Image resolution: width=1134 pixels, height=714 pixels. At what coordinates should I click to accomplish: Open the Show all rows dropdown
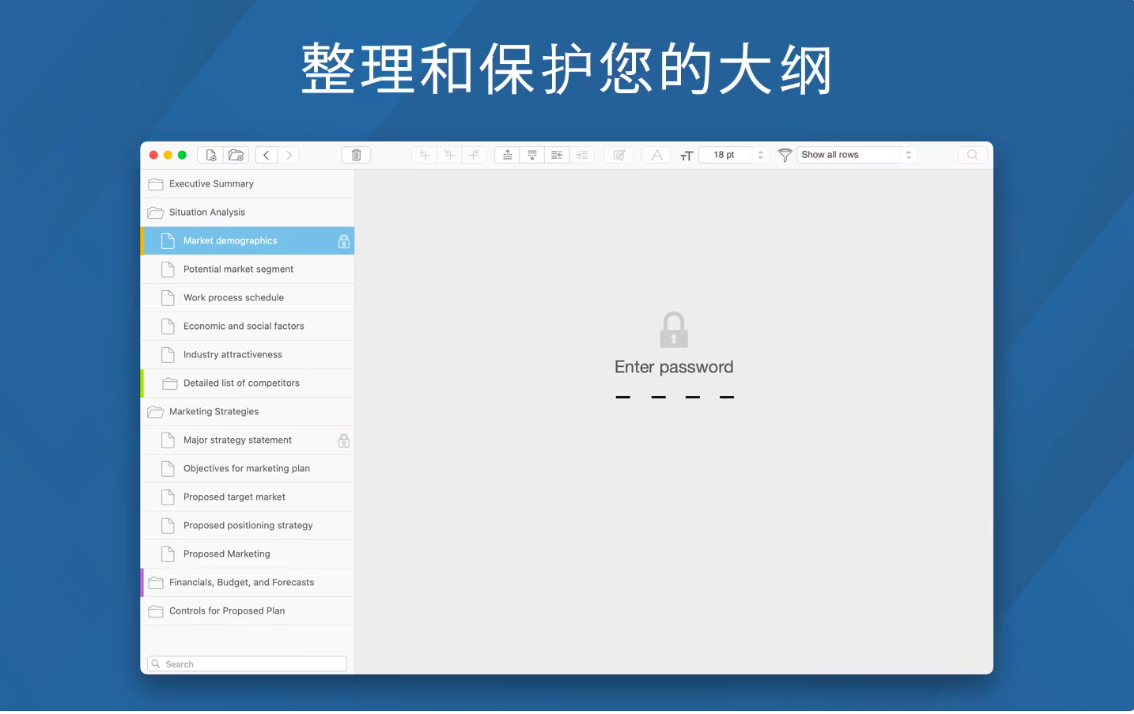point(857,155)
